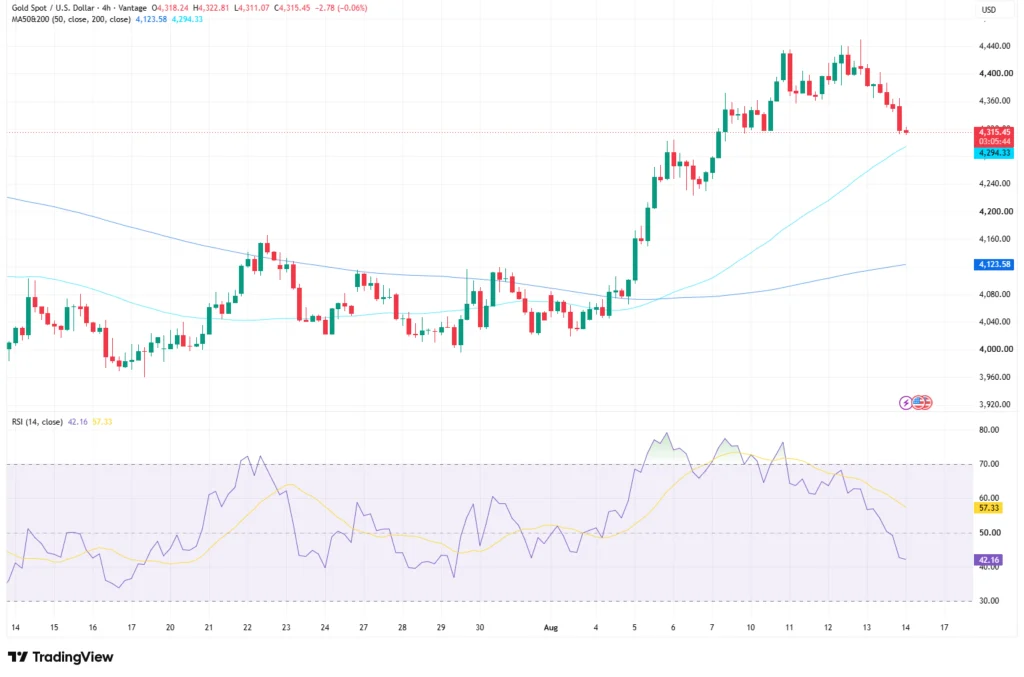Click the 3,920.00 price axis label
Viewport: 1024px width, 677px height.
996,404
